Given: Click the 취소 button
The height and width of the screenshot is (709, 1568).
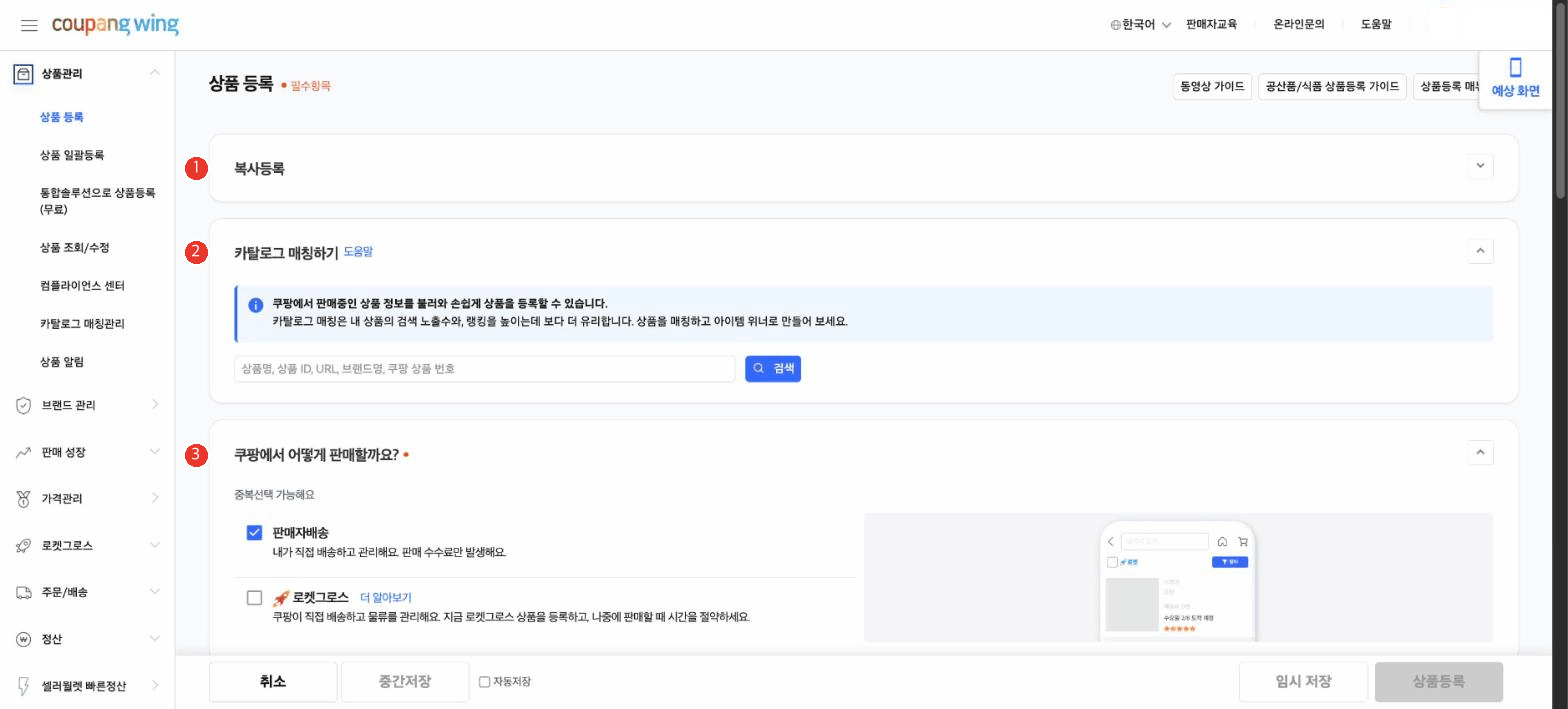Looking at the screenshot, I should [273, 682].
